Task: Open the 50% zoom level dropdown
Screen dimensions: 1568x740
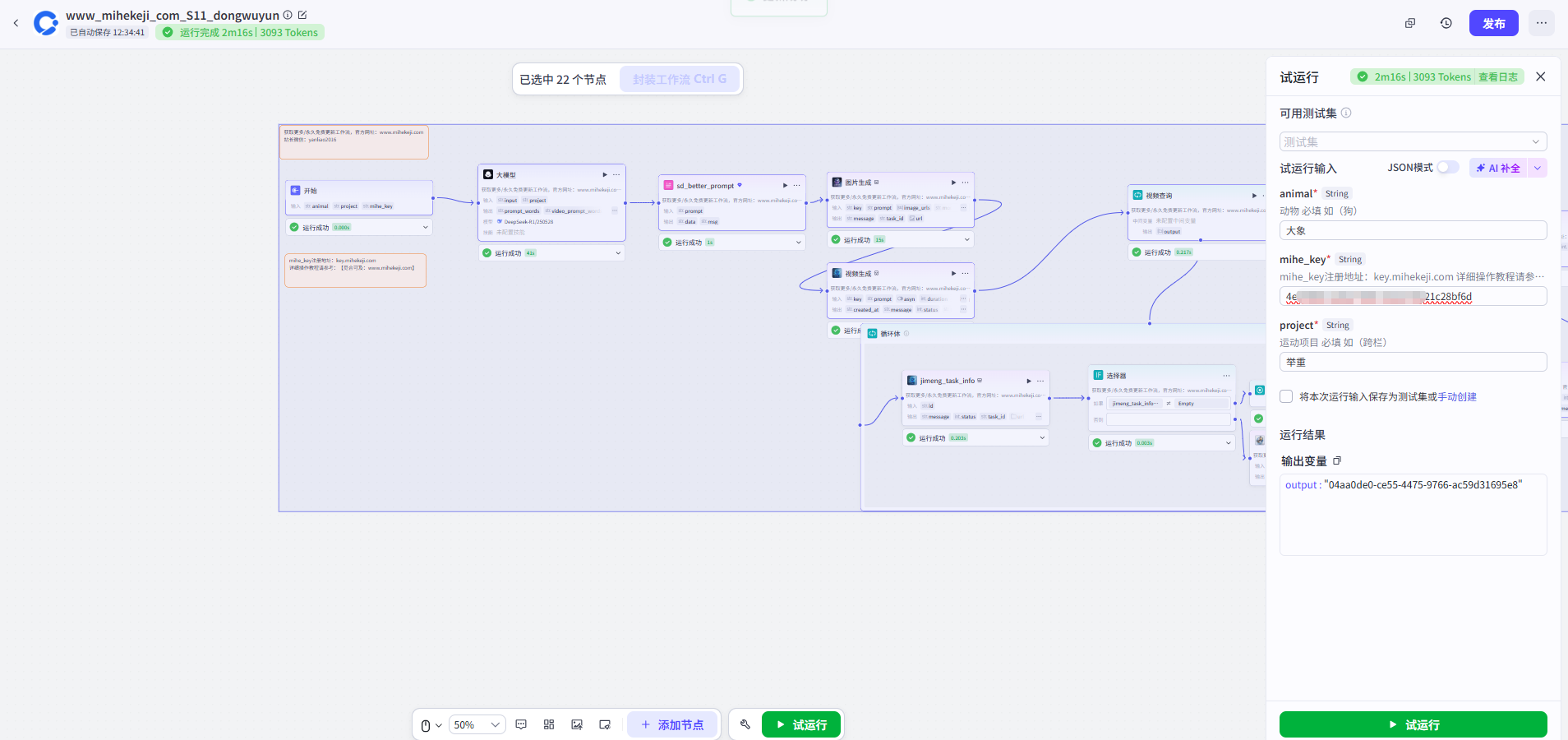Action: click(477, 724)
